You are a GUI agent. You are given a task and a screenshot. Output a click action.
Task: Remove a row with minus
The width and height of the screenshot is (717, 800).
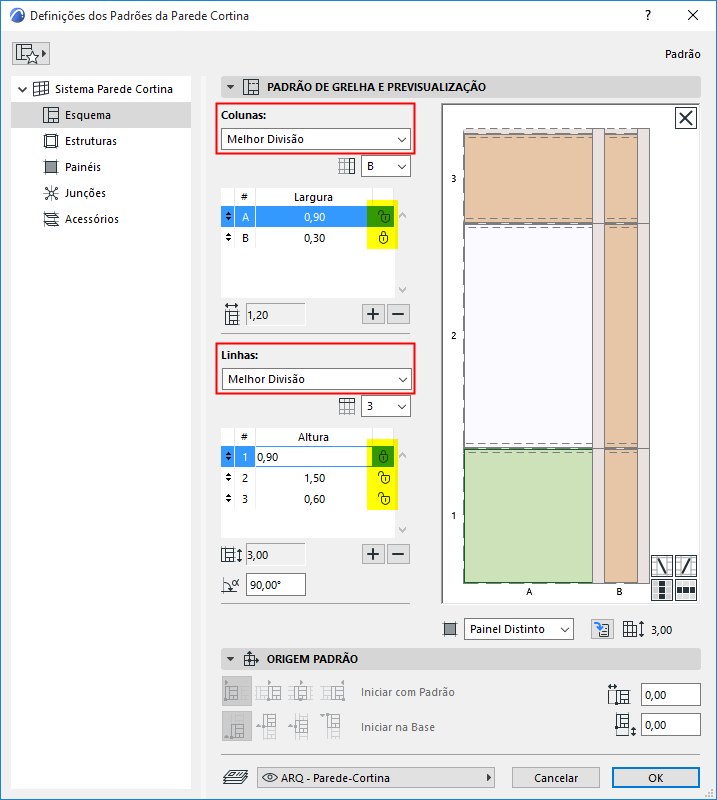[x=398, y=554]
